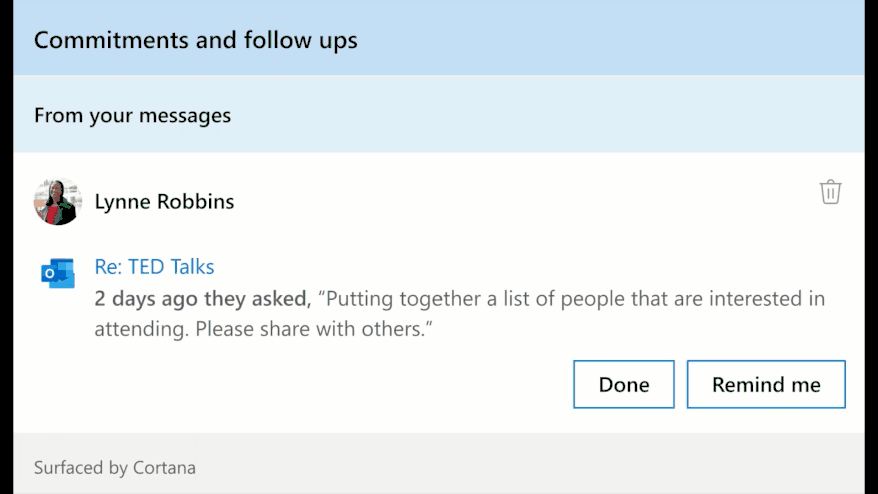Open Lynne Robbins' profile picture
Image resolution: width=878 pixels, height=494 pixels.
58,202
